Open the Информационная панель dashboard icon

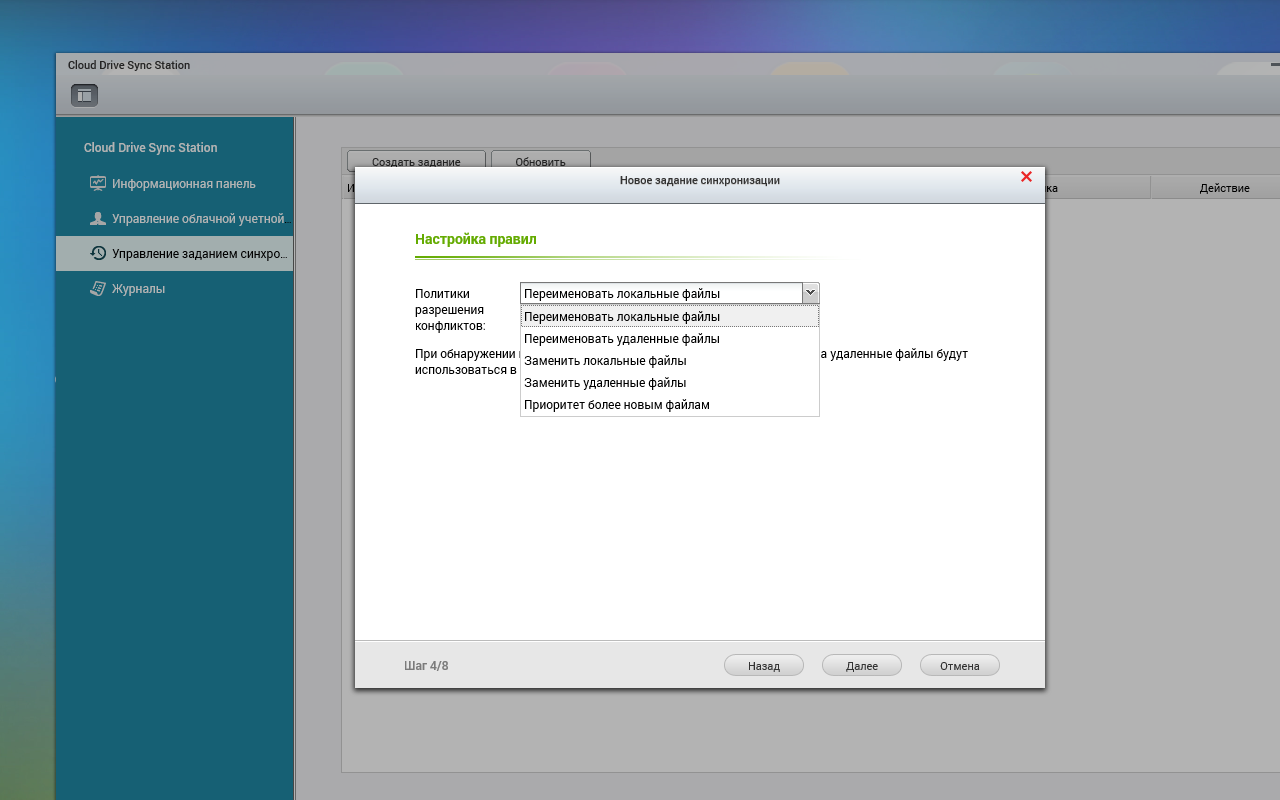(98, 183)
